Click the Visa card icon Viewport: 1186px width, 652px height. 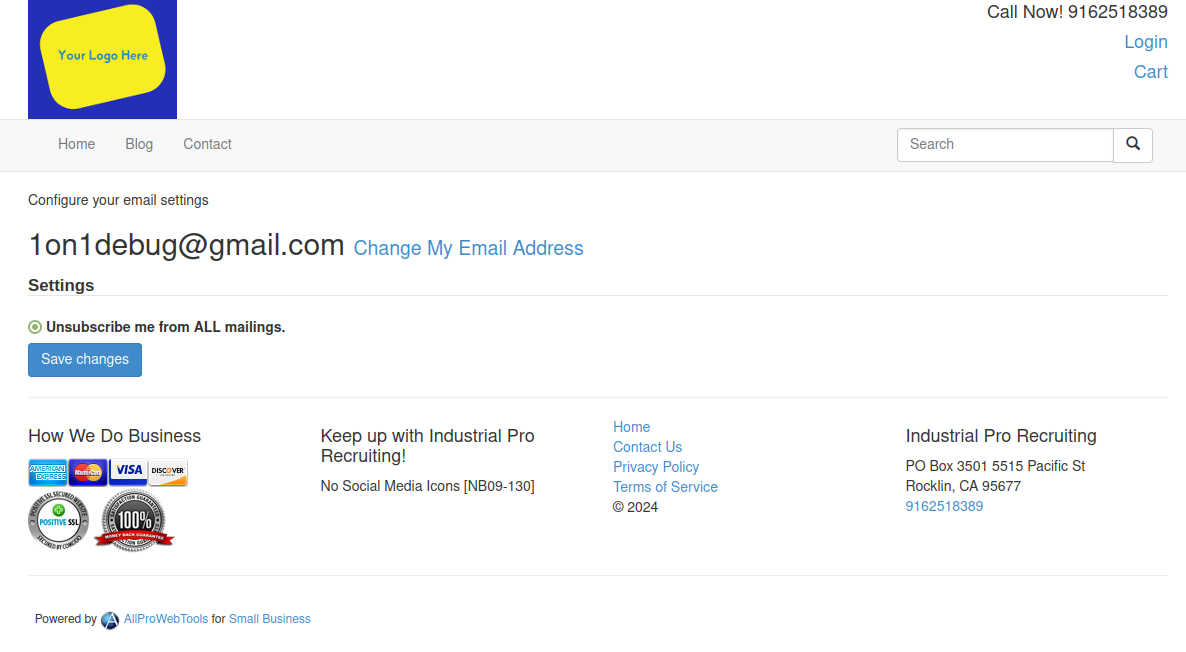(128, 472)
